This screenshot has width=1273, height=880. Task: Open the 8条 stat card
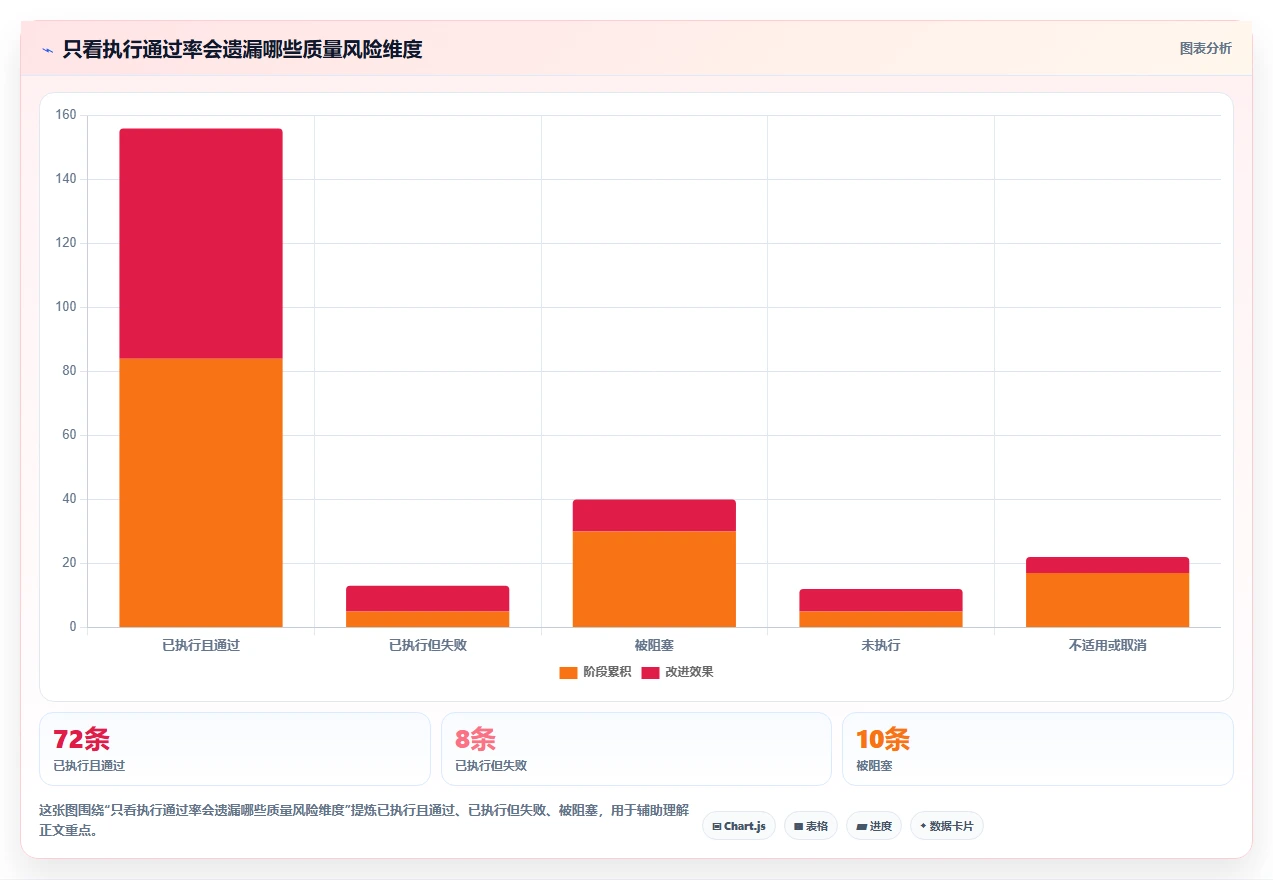[636, 749]
